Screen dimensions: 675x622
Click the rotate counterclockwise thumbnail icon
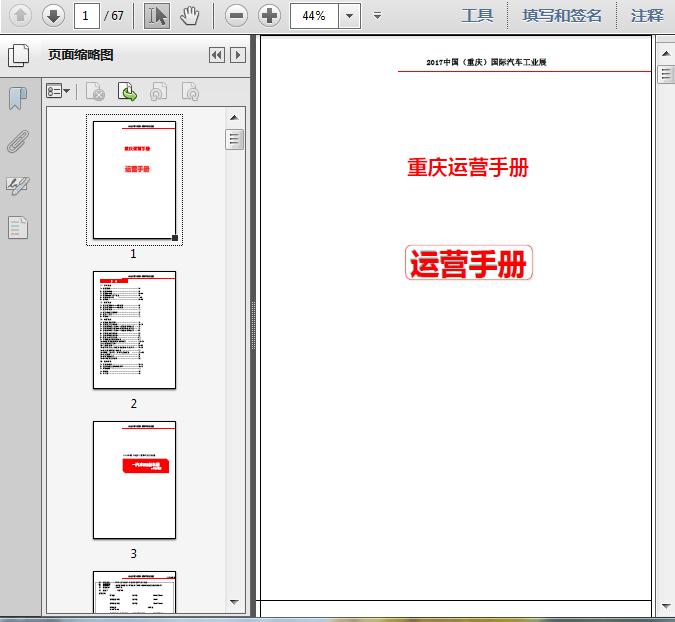159,92
